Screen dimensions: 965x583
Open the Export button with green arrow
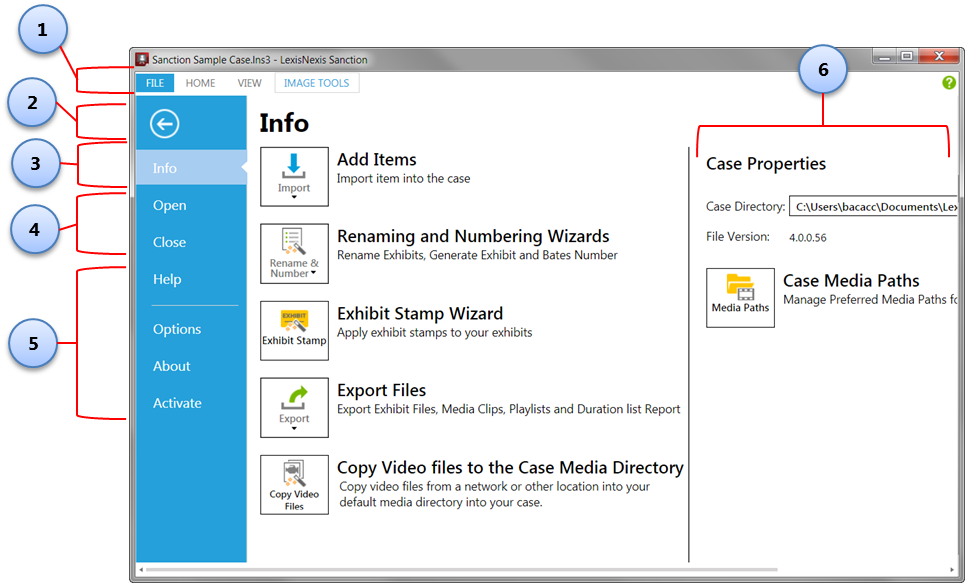click(294, 408)
